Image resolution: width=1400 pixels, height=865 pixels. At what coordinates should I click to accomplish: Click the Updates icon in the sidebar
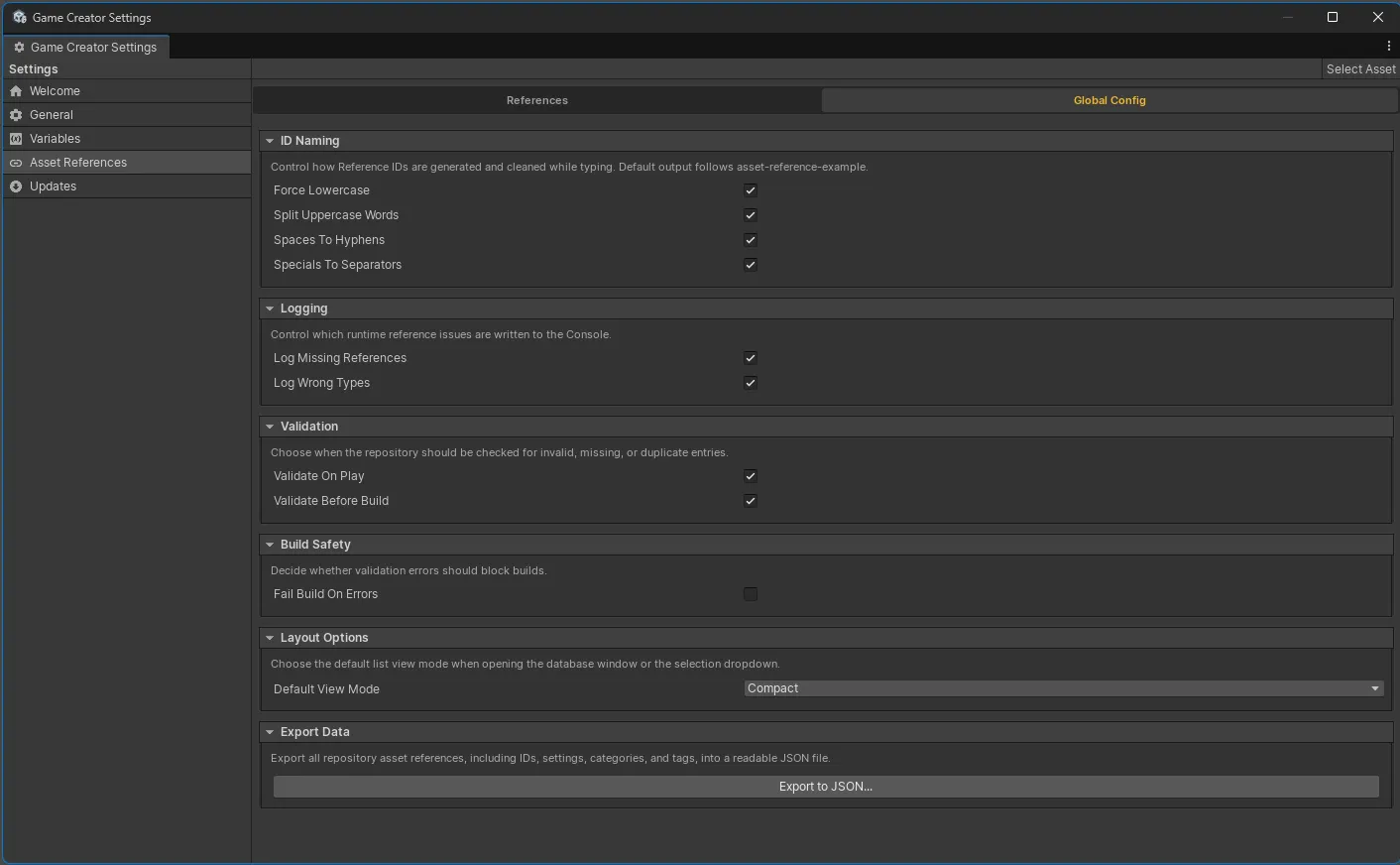[x=16, y=186]
